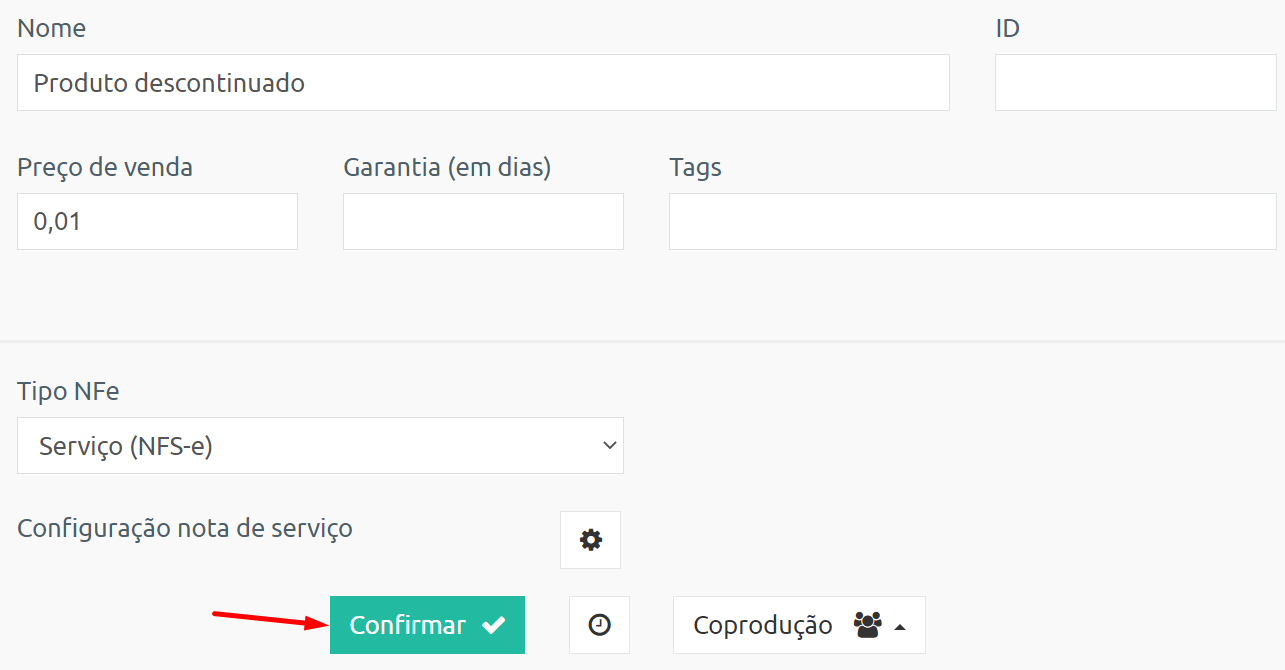Click the Tags label text
This screenshot has height=670, width=1285.
point(695,167)
